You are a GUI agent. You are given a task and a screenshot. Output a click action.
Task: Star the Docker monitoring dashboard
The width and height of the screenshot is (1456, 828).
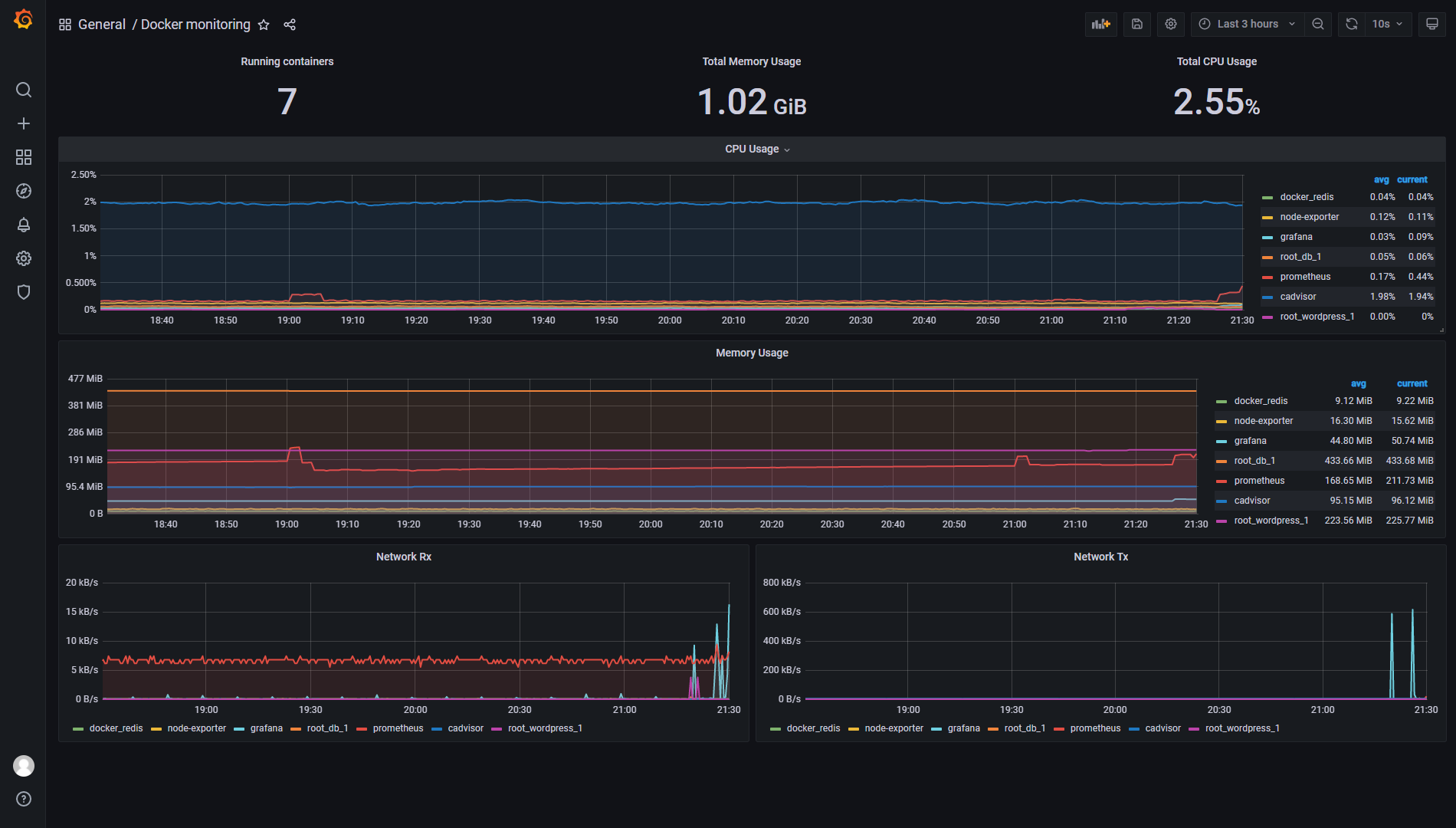264,25
